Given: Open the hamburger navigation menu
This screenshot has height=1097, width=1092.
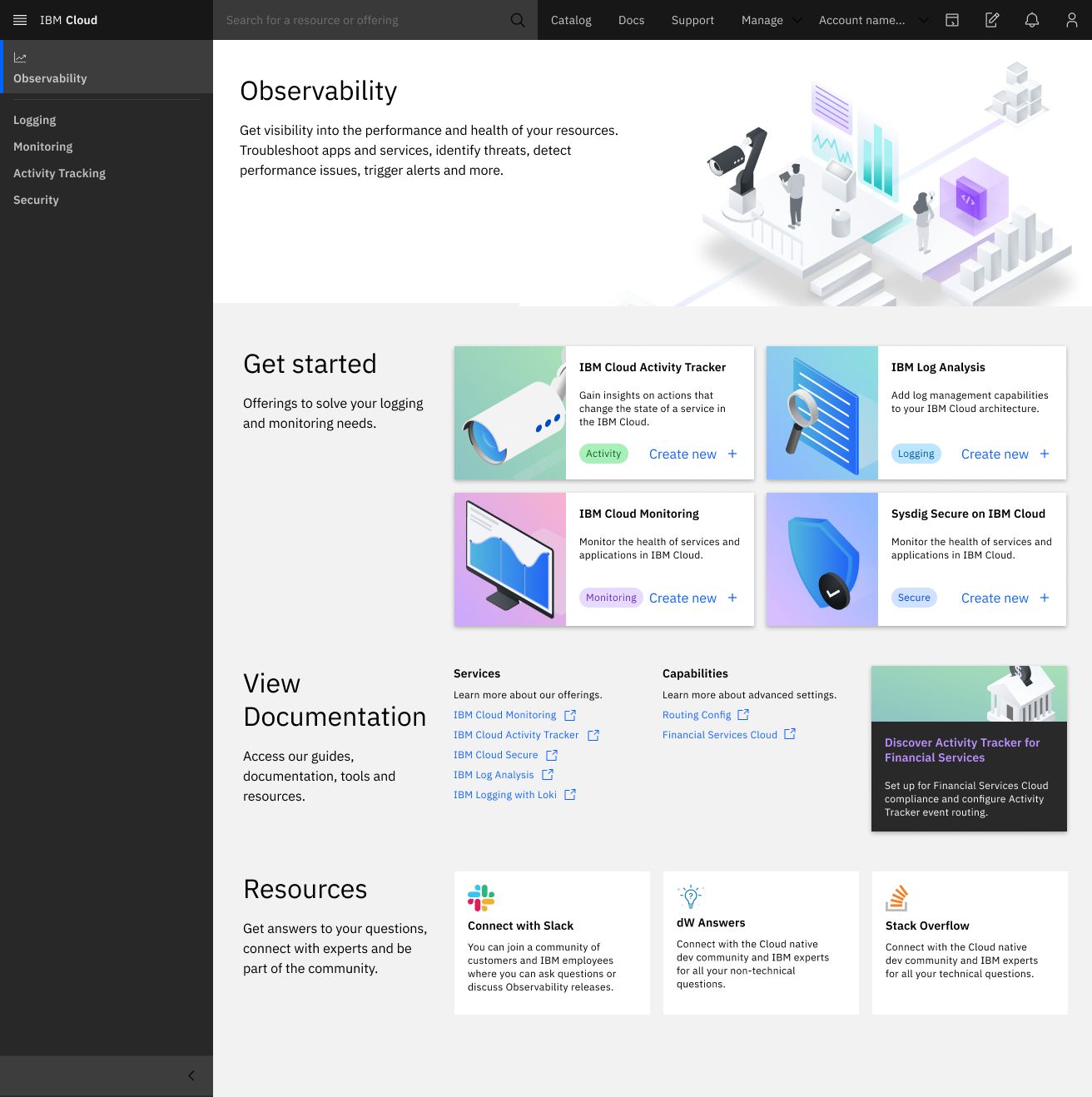Looking at the screenshot, I should (x=20, y=20).
